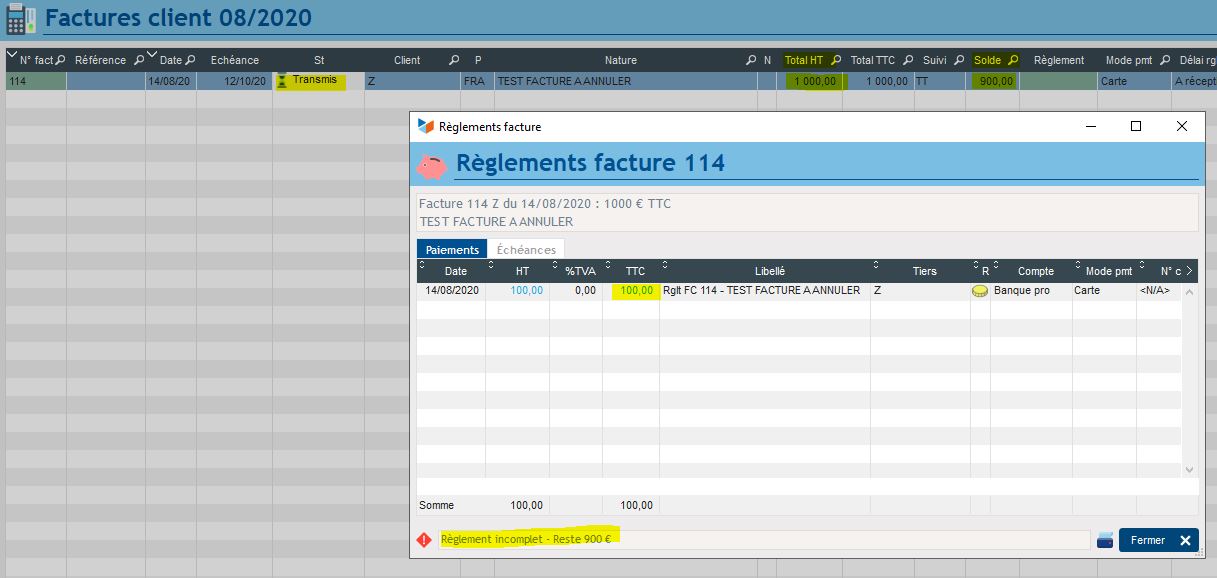1217x578 pixels.
Task: Toggle sort arrows on Libellé column
Action: point(665,266)
